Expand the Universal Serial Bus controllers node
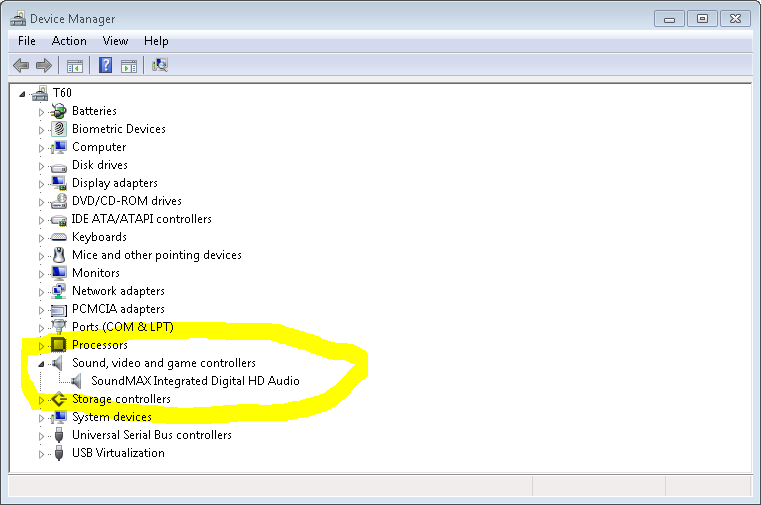This screenshot has width=761, height=505. [42, 435]
